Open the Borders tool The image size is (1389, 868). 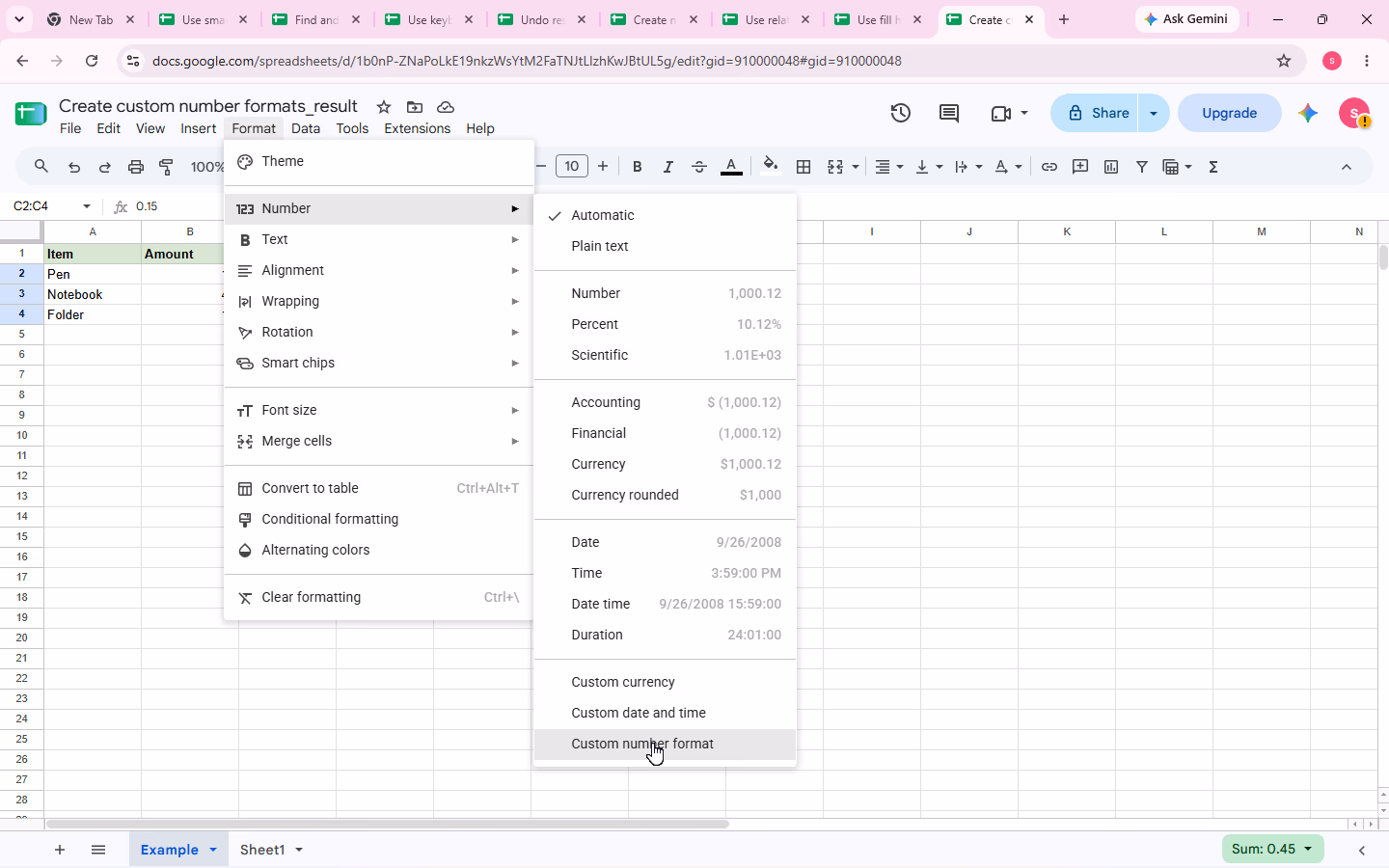coord(803,167)
